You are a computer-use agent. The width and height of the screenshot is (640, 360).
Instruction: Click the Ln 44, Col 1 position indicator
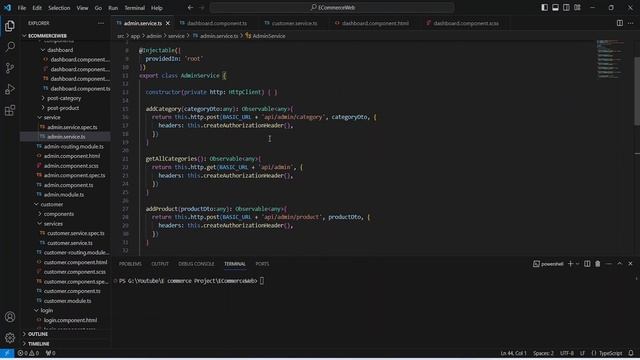tap(513, 353)
